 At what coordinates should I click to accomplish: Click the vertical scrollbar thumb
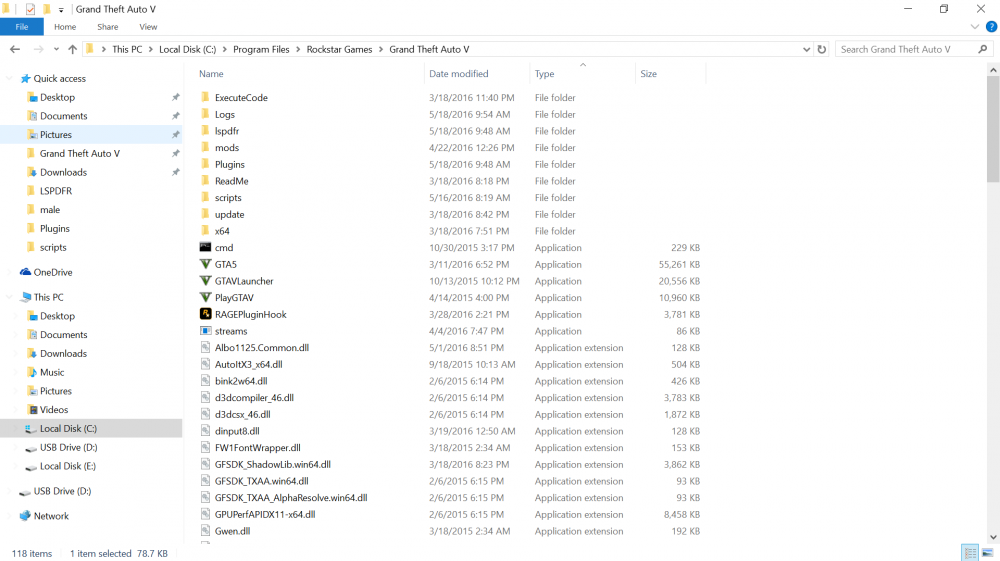coord(993,128)
